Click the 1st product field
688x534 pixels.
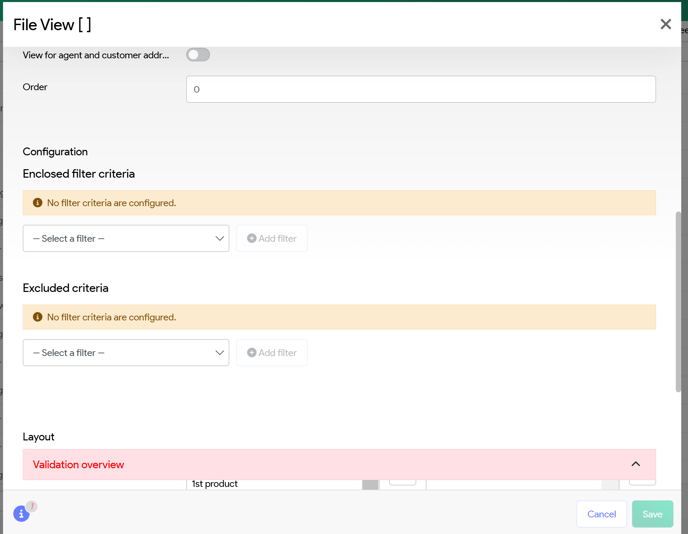(x=272, y=484)
